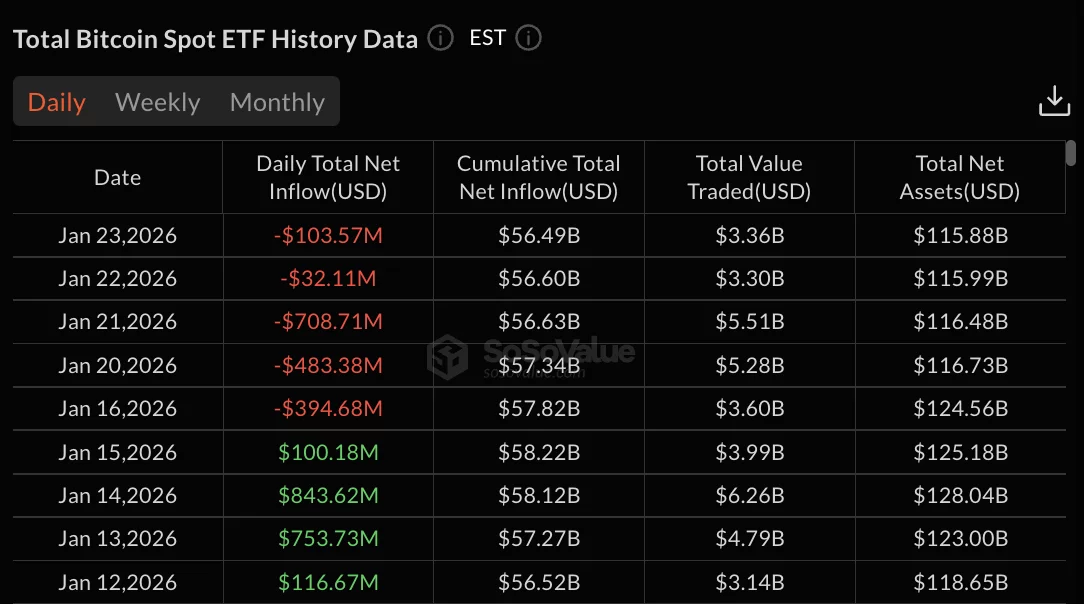Select the red -$708.71M inflow value
1084x604 pixels.
(x=328, y=321)
